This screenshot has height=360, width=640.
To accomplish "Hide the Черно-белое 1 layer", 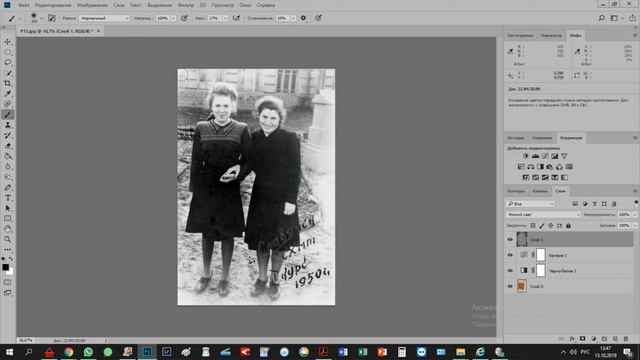I will pos(510,271).
